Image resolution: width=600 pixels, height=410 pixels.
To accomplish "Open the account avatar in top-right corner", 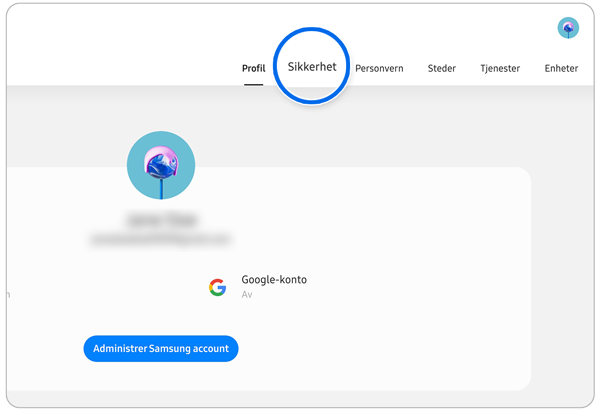I will (x=568, y=28).
